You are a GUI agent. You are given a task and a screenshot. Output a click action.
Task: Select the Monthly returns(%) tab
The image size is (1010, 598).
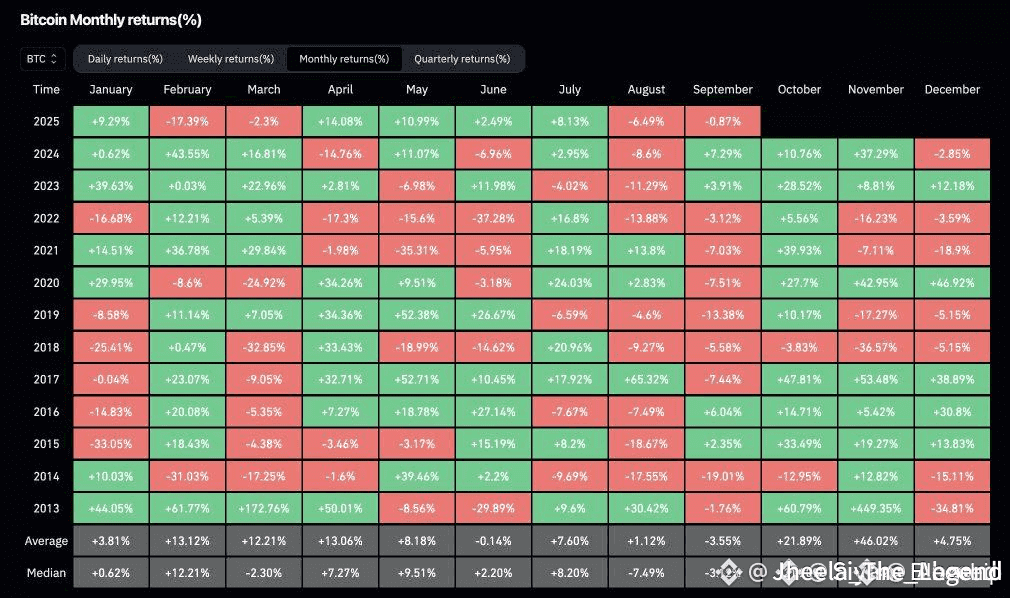[344, 59]
